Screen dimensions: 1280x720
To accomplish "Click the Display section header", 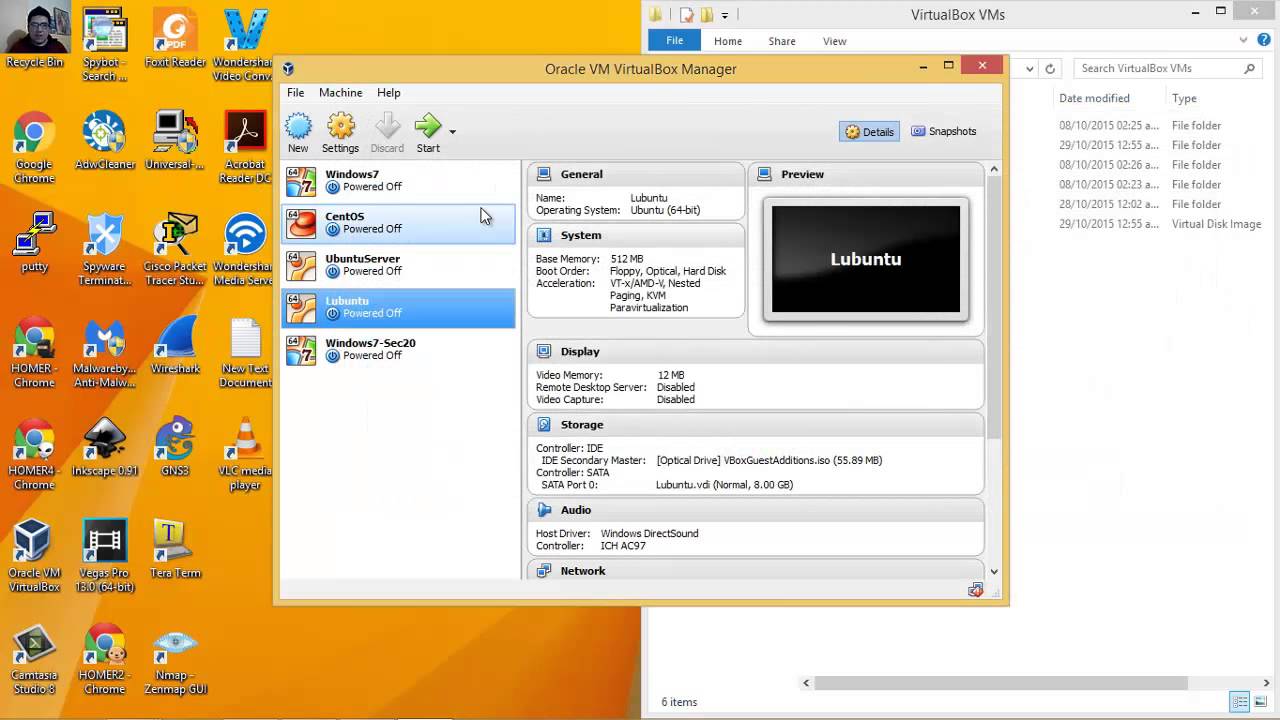I will point(756,351).
